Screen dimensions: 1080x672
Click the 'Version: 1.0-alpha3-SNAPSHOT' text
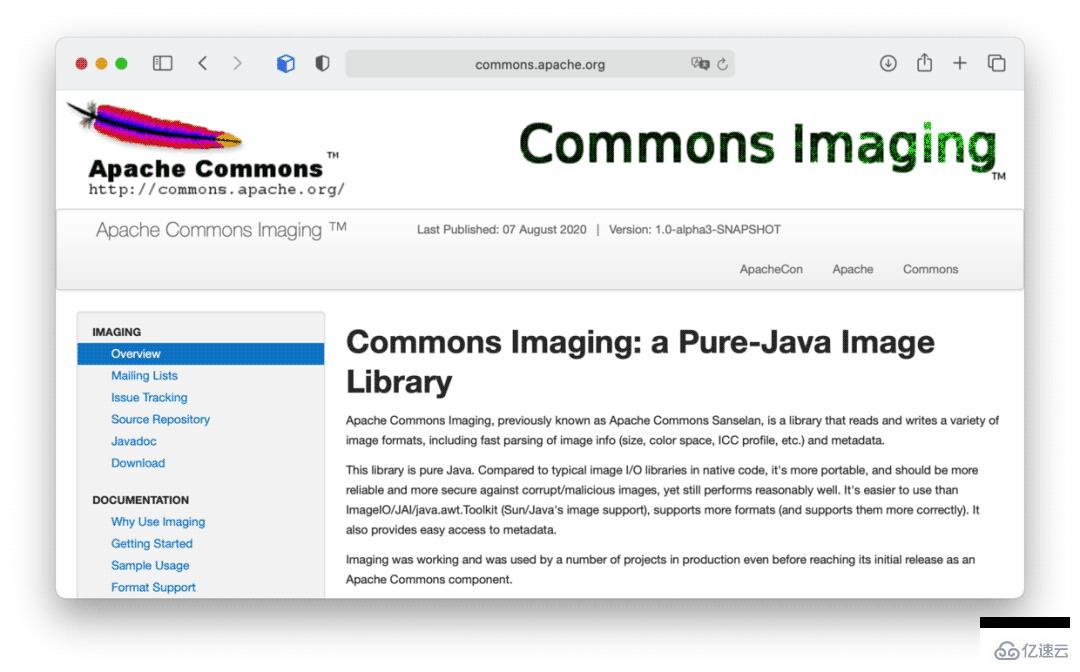(694, 229)
